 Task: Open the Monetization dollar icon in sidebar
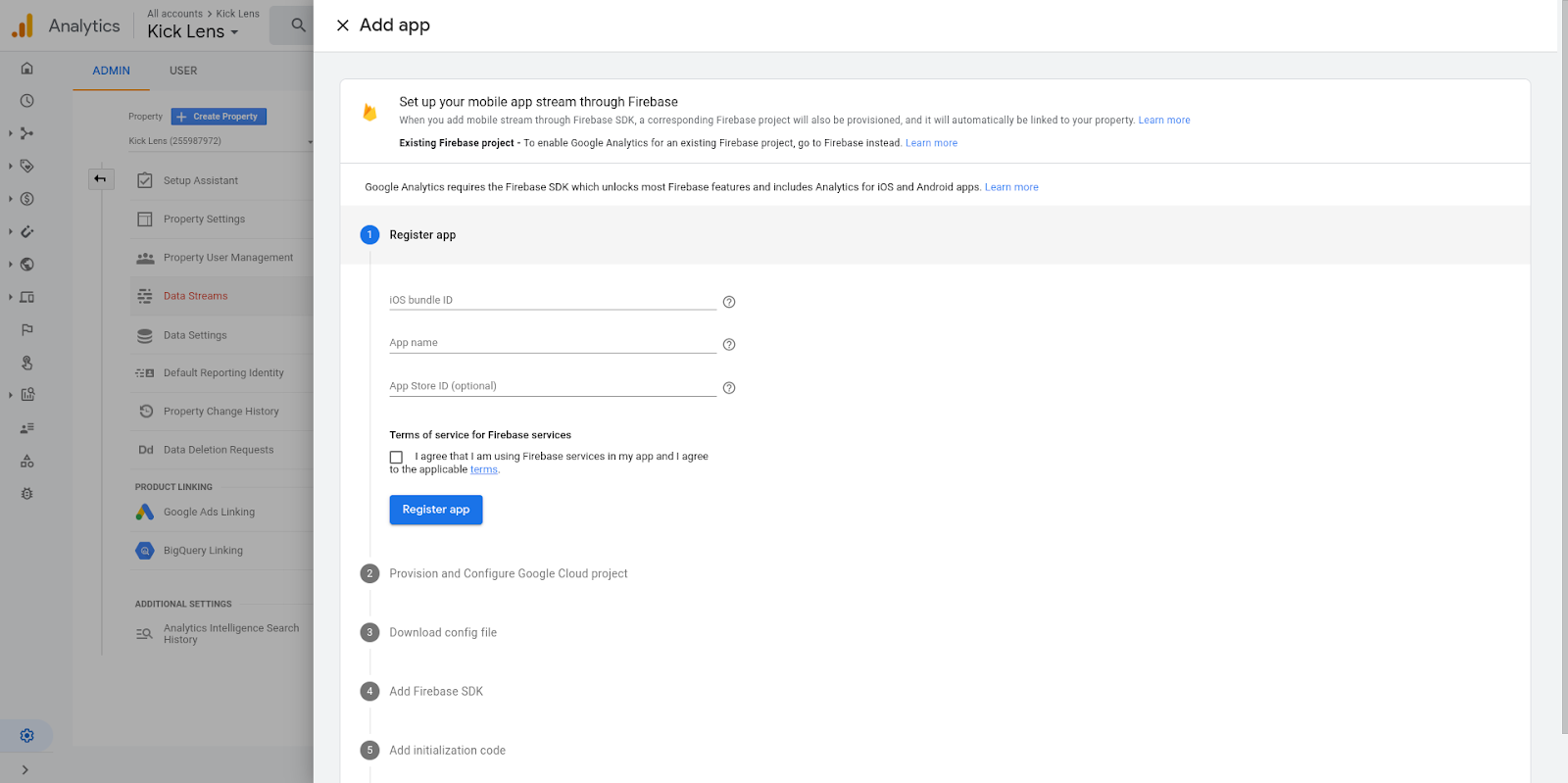click(x=27, y=199)
